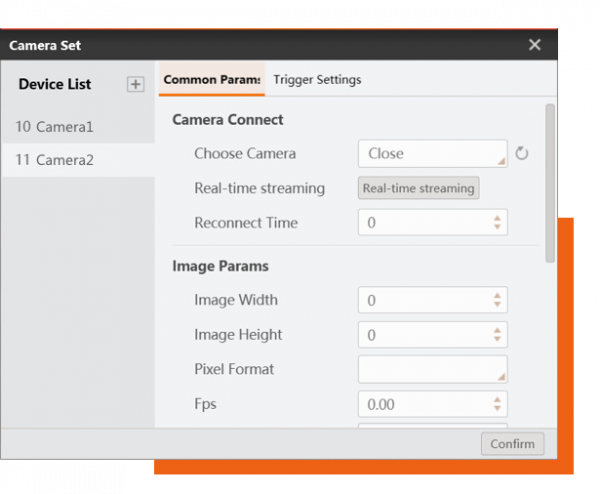Click the vertical scrollbar in params panel
The width and height of the screenshot is (600, 494).
550,180
